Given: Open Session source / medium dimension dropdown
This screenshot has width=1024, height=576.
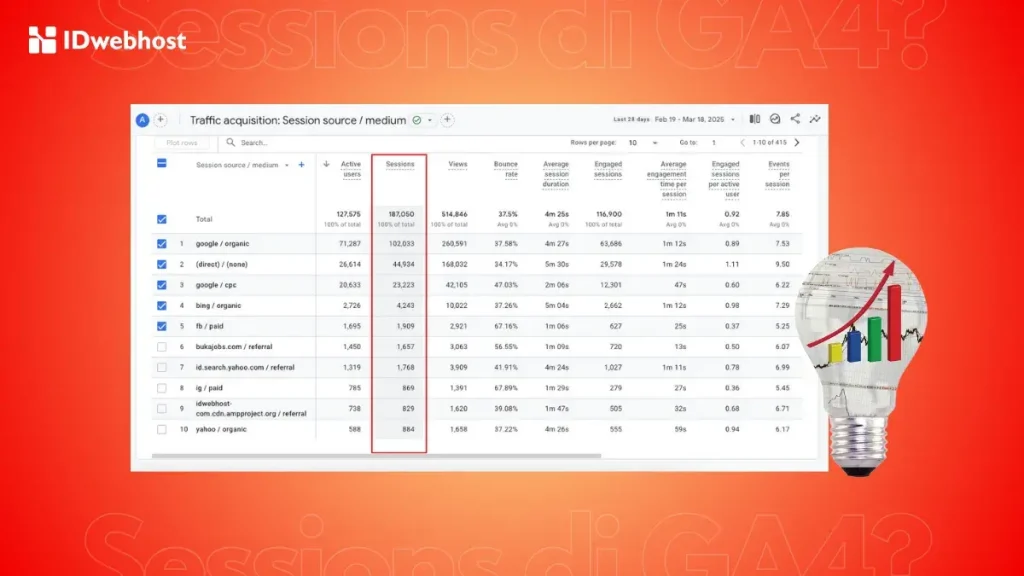Looking at the screenshot, I should coord(242,165).
